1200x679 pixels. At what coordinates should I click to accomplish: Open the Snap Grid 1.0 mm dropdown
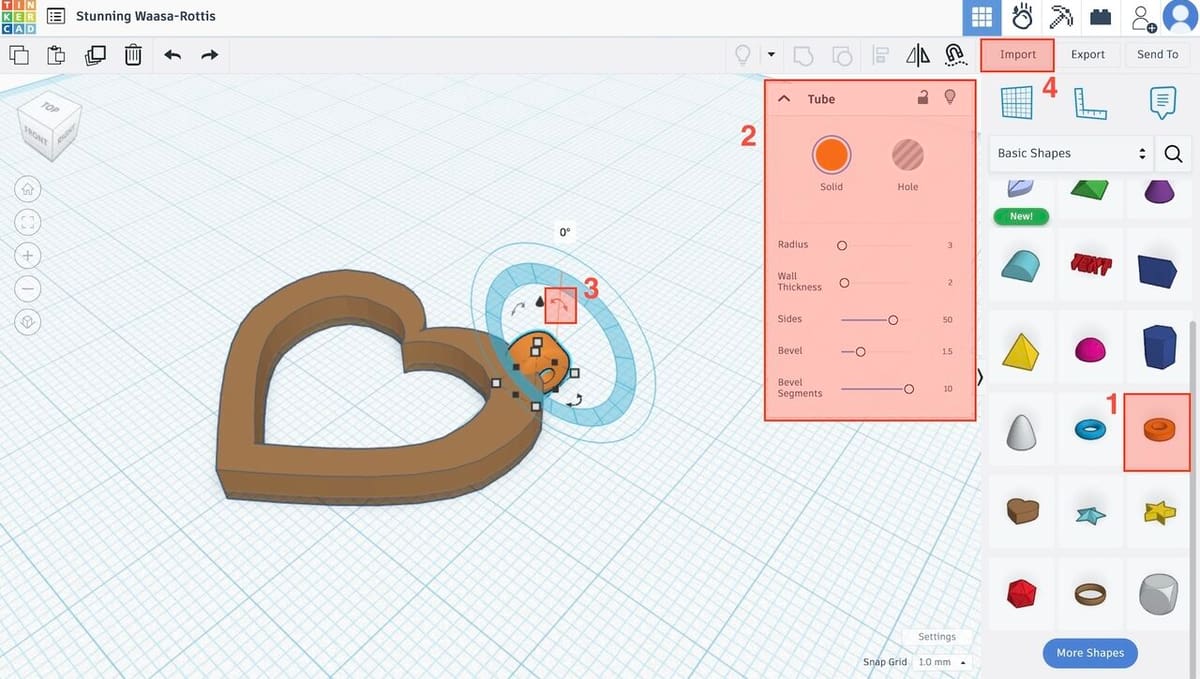coord(941,662)
